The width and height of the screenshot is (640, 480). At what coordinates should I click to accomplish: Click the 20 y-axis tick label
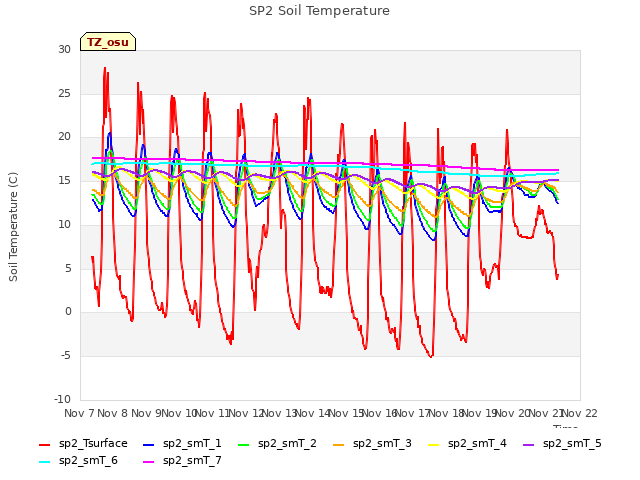click(x=64, y=137)
